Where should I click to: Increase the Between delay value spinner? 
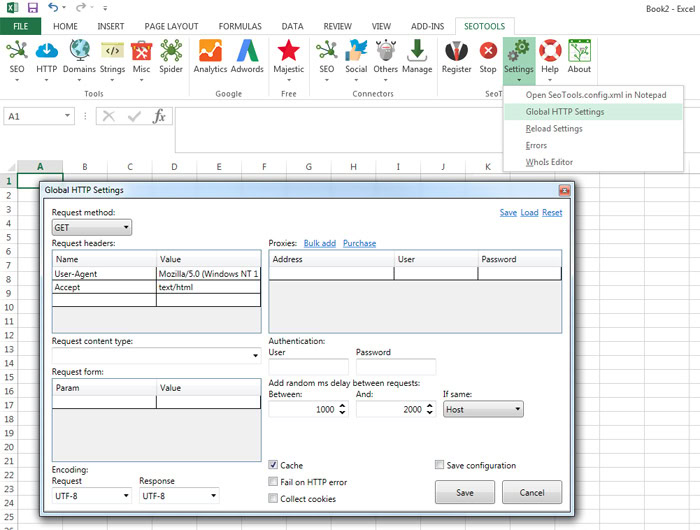coord(343,405)
